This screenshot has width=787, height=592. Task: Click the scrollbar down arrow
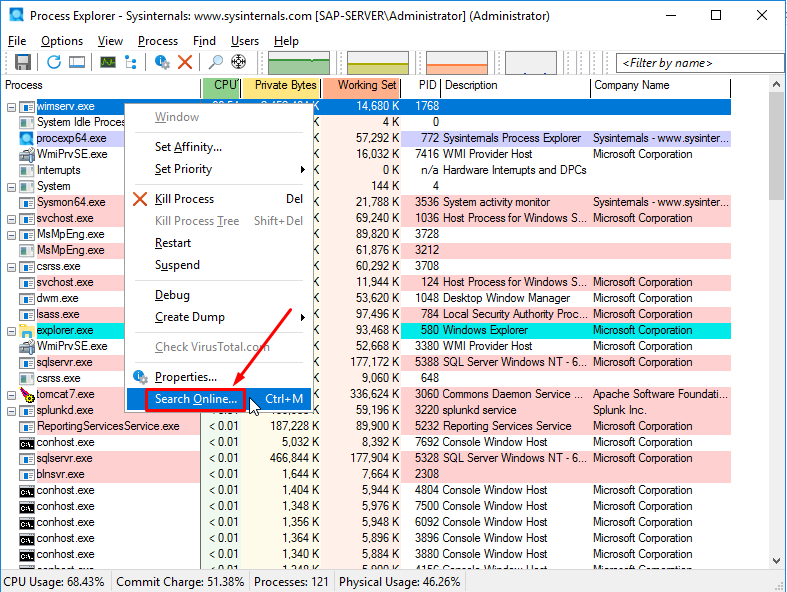[x=776, y=561]
